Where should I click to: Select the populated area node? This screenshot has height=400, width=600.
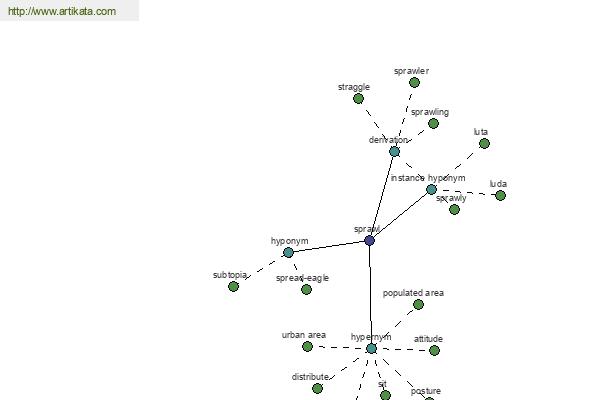(x=419, y=304)
